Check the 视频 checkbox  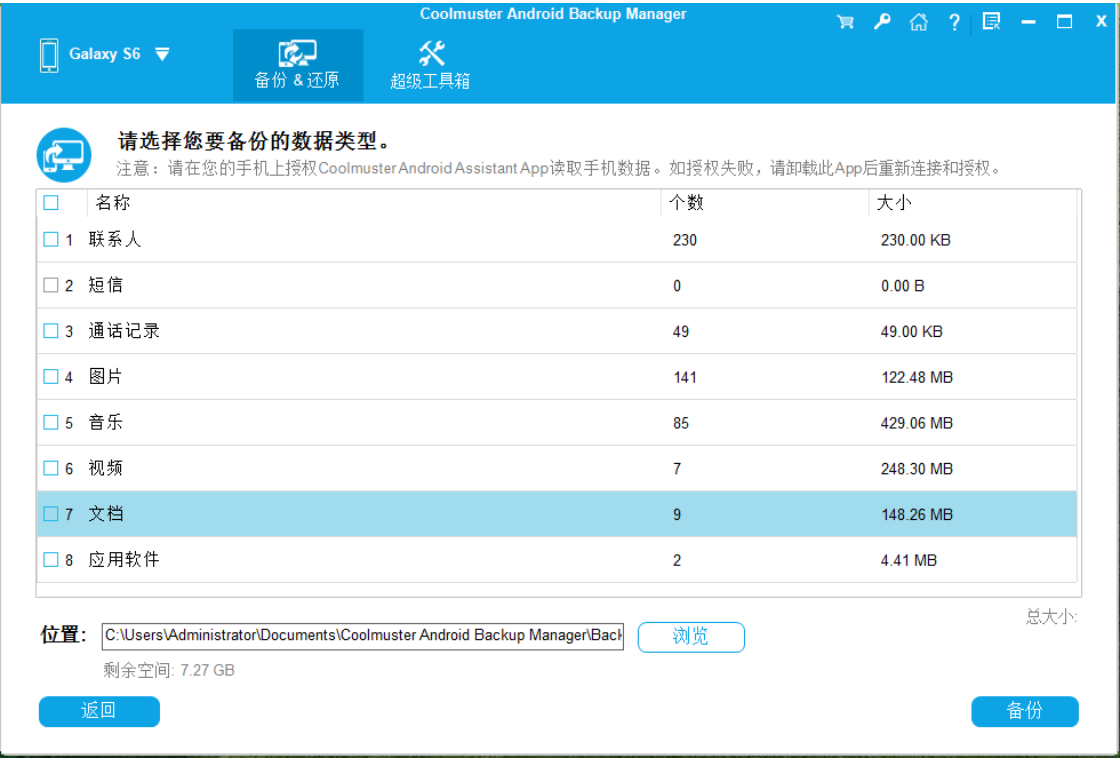[51, 468]
